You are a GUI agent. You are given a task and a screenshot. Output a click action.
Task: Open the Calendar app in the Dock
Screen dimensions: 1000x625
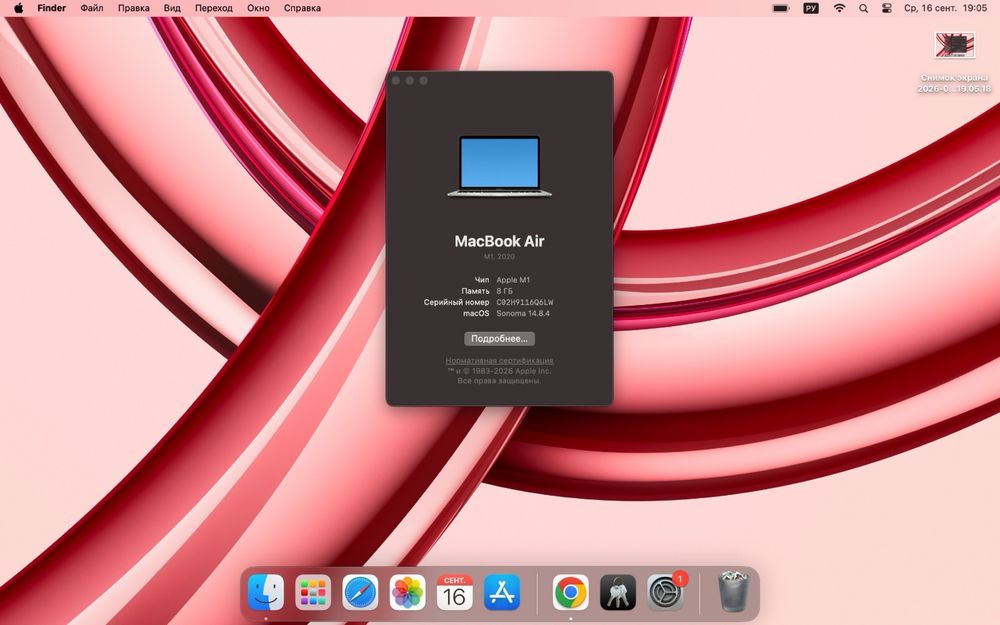tap(455, 592)
